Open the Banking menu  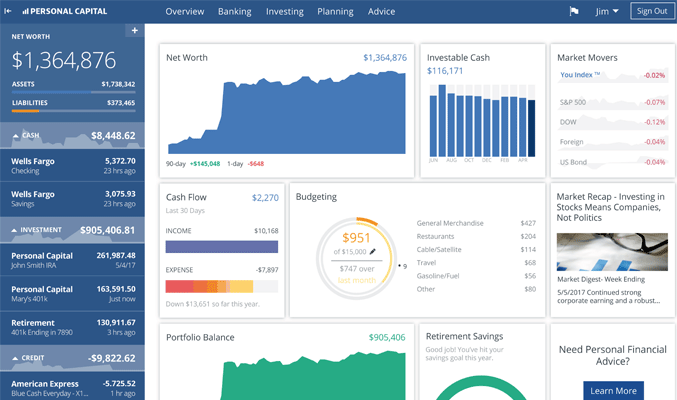coord(235,12)
